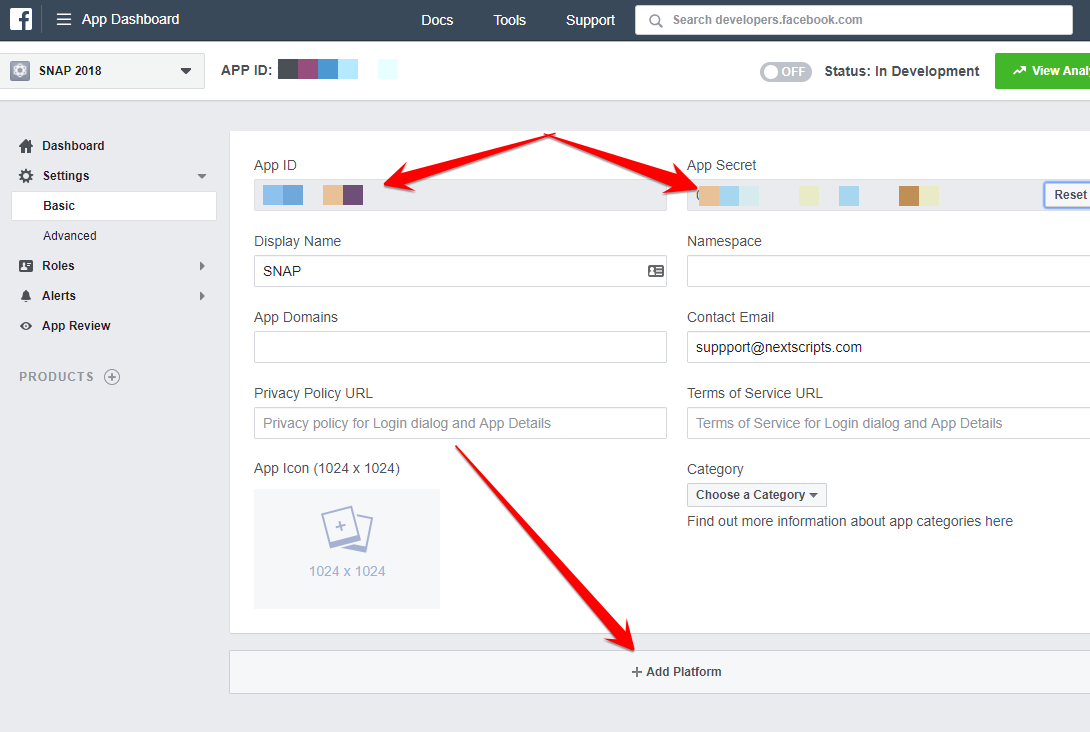Click App Dashboard title
The image size is (1090, 732).
(131, 19)
